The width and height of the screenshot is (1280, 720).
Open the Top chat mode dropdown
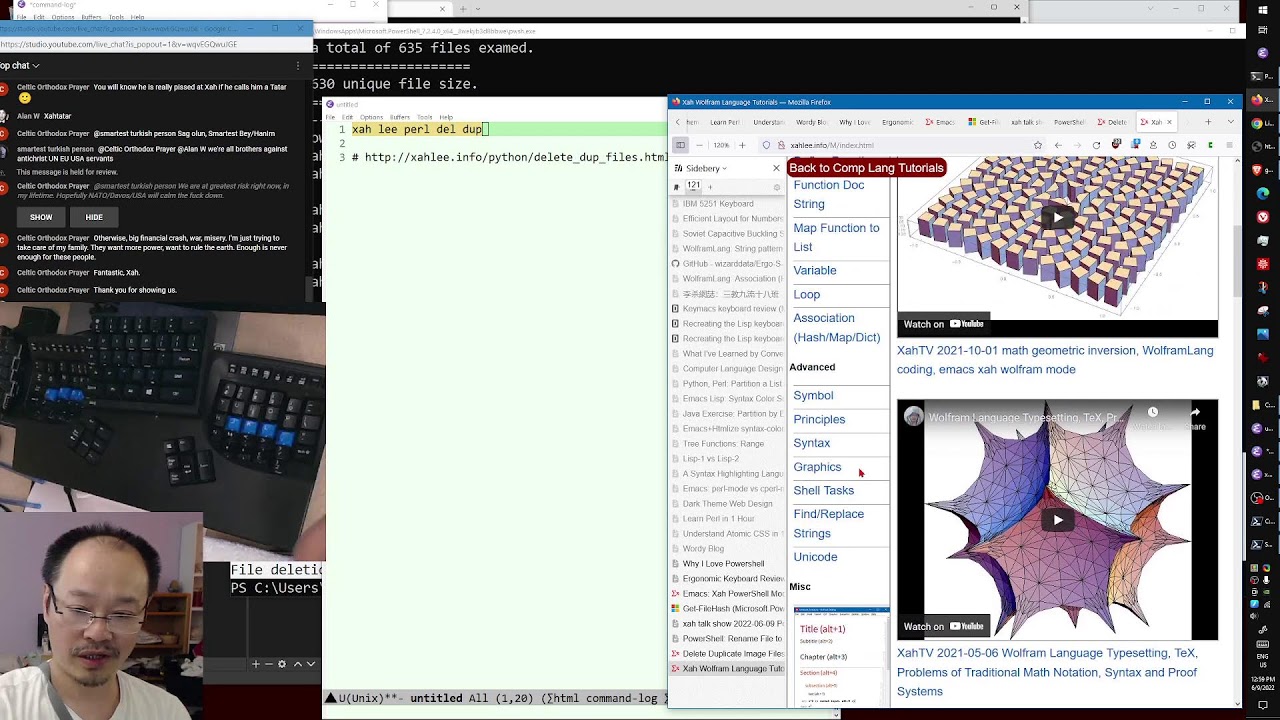(x=20, y=65)
